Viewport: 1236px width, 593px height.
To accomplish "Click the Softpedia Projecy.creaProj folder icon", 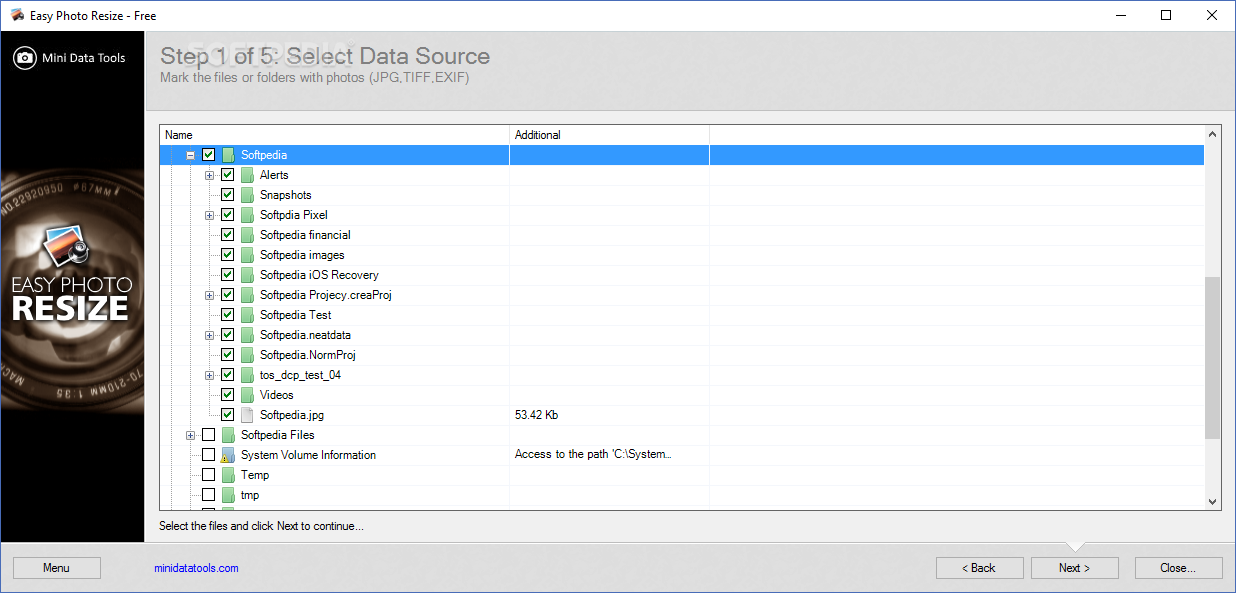I will point(247,295).
